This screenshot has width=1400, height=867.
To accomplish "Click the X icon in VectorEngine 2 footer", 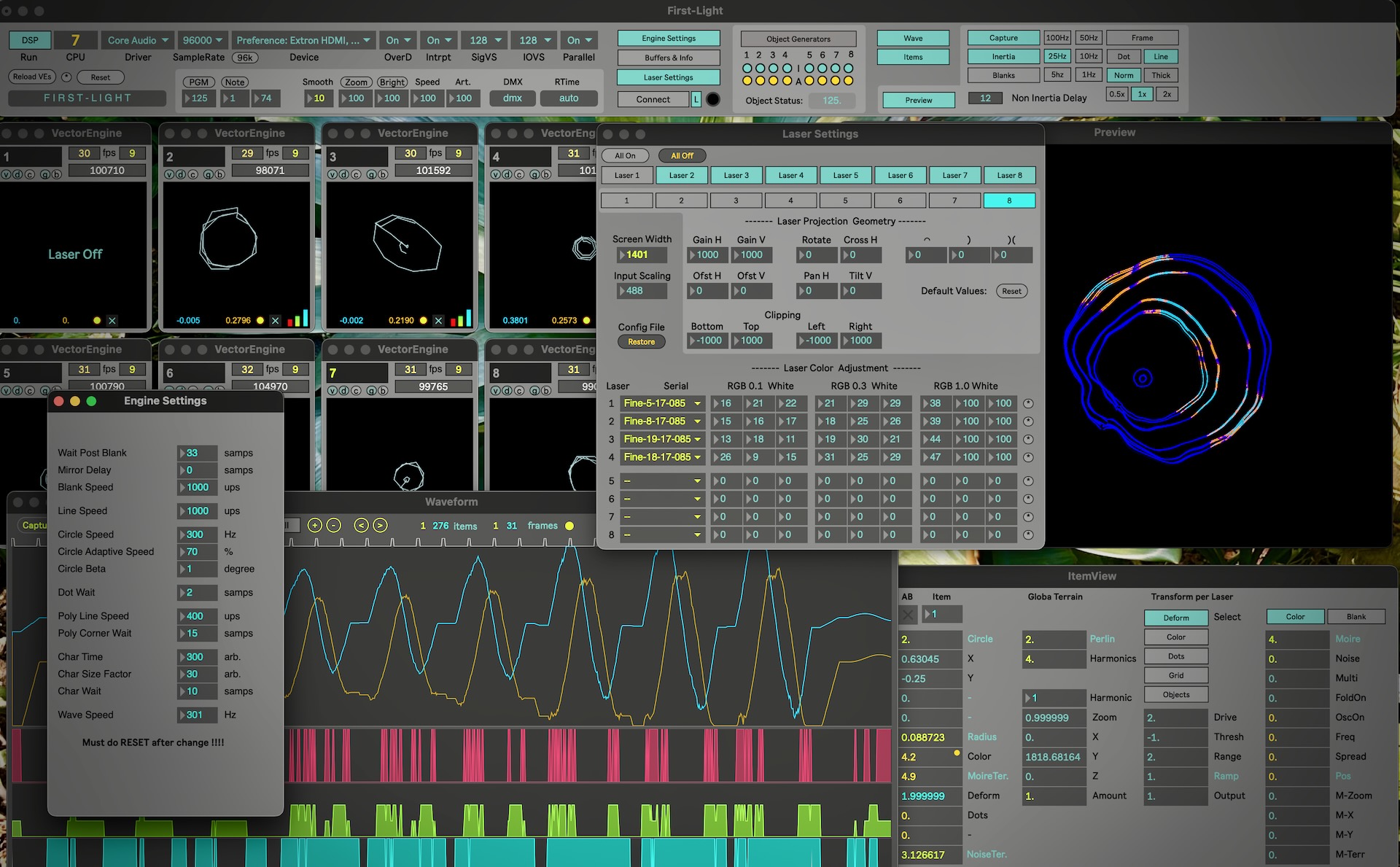I will [x=275, y=320].
